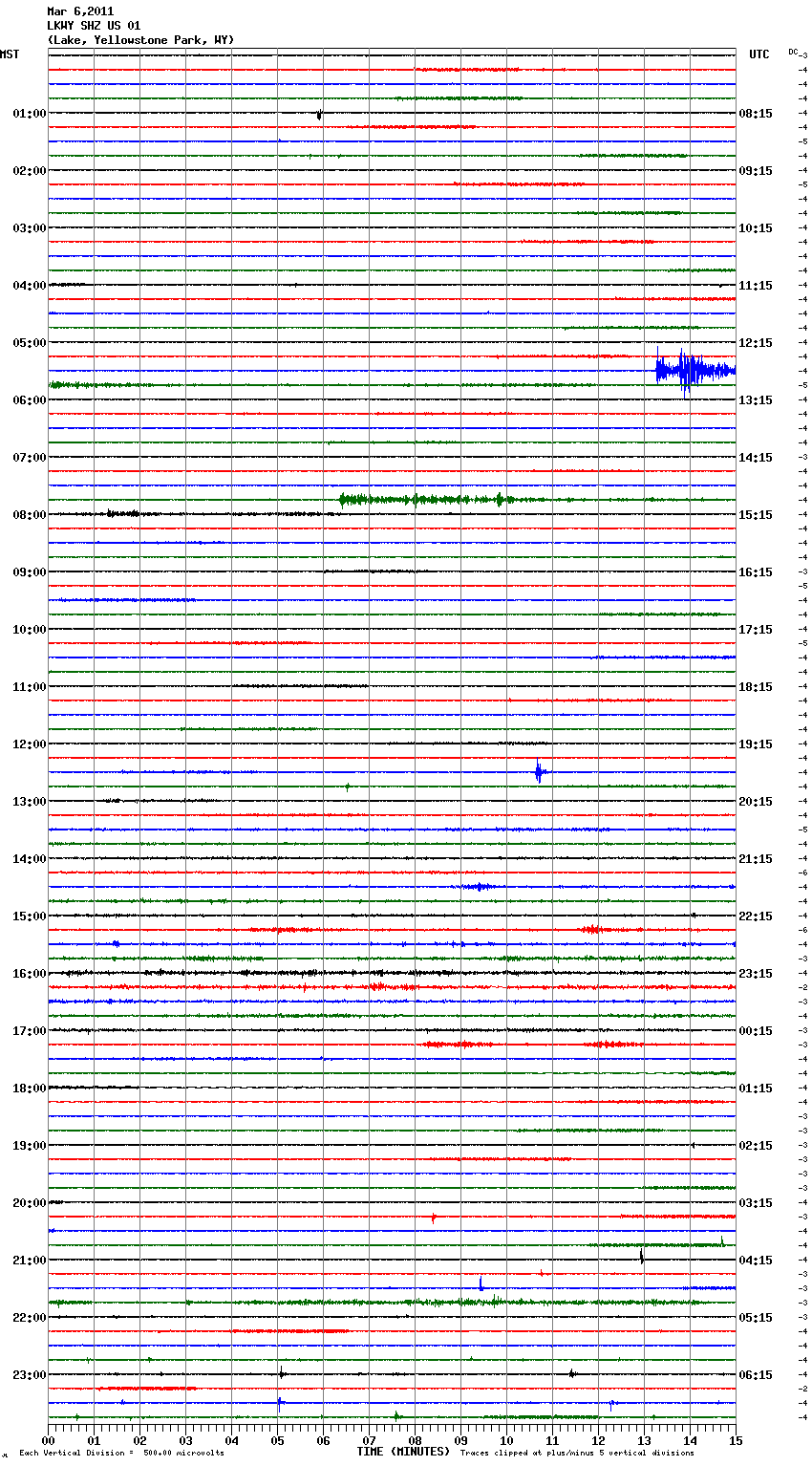
Task: Click the 11 minute tick label
Action: click(x=552, y=1440)
